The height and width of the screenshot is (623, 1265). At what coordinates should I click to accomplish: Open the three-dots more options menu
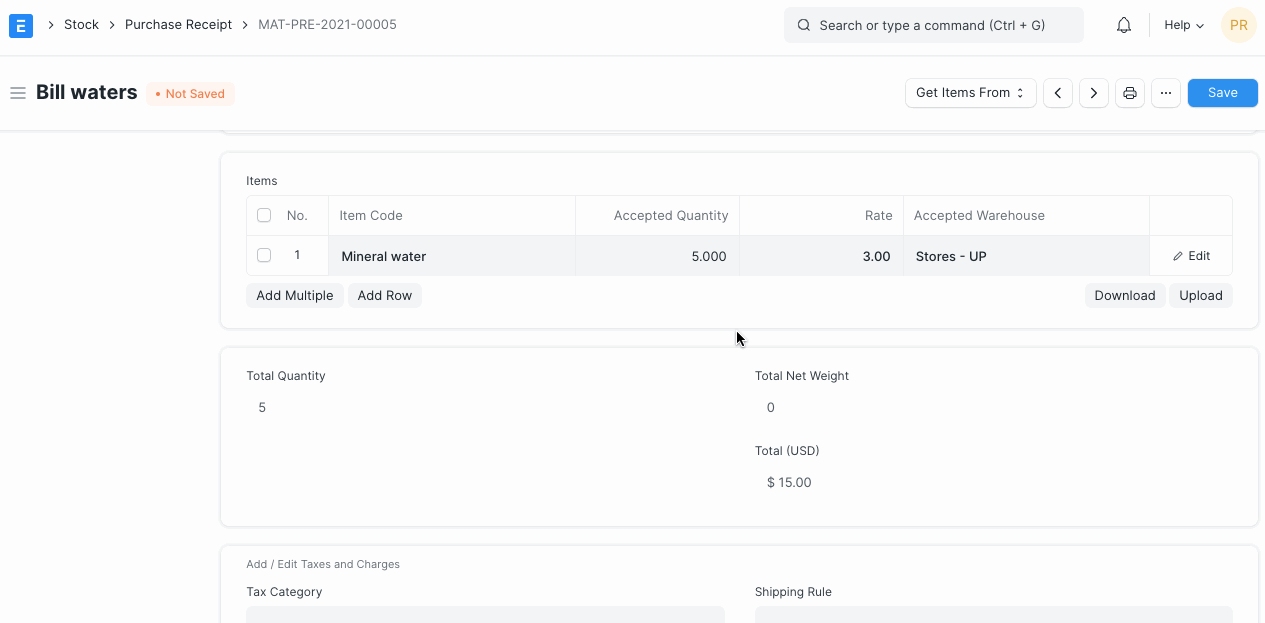[x=1166, y=93]
